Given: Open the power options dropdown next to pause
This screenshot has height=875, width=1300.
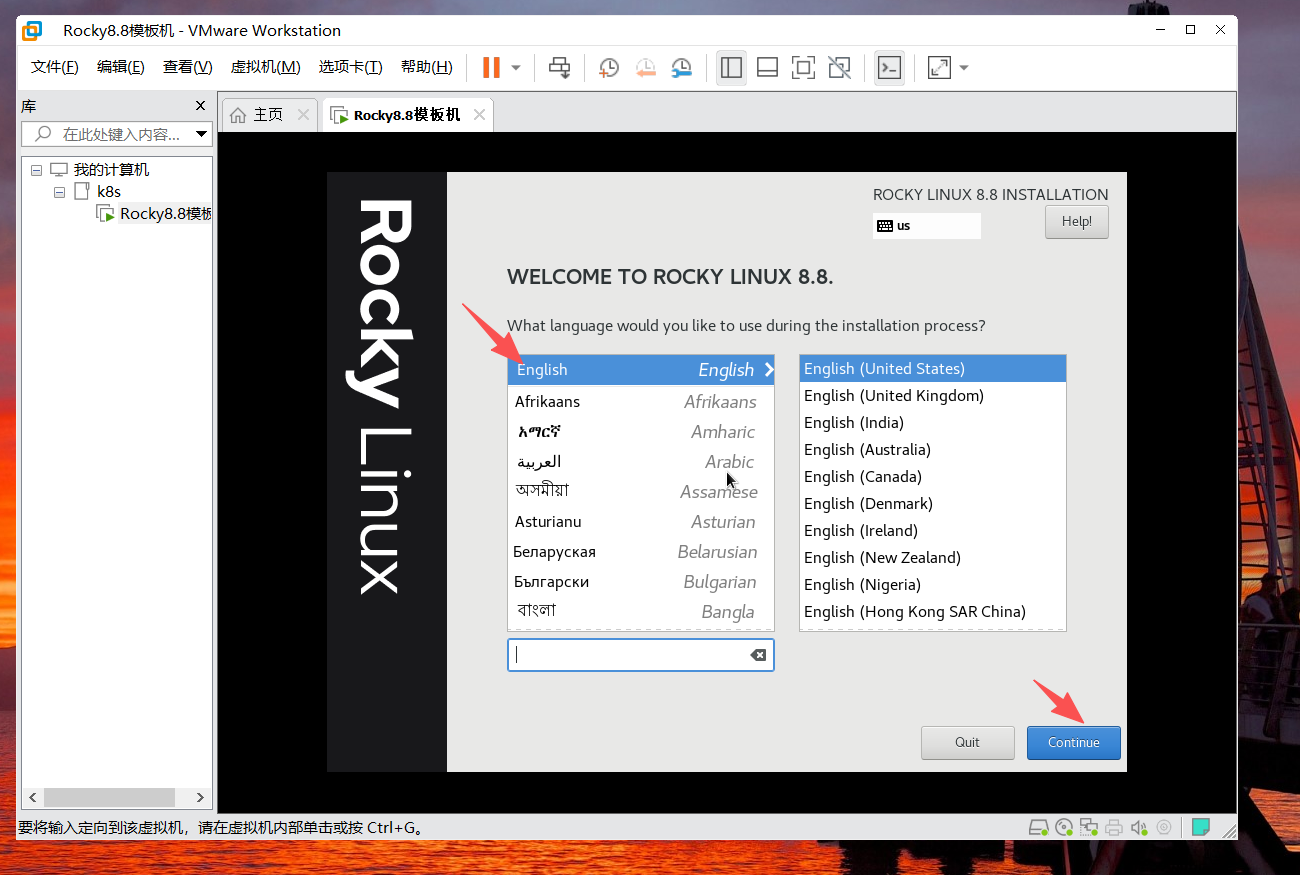Looking at the screenshot, I should [x=516, y=67].
